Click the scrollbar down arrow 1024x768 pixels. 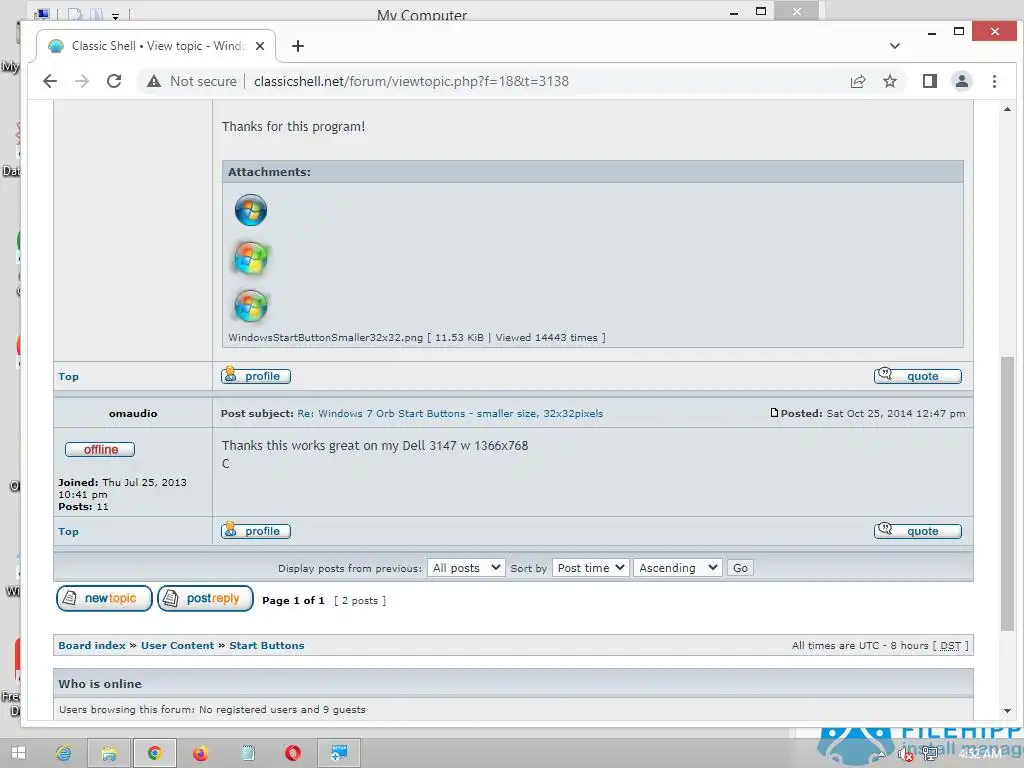click(x=1007, y=711)
